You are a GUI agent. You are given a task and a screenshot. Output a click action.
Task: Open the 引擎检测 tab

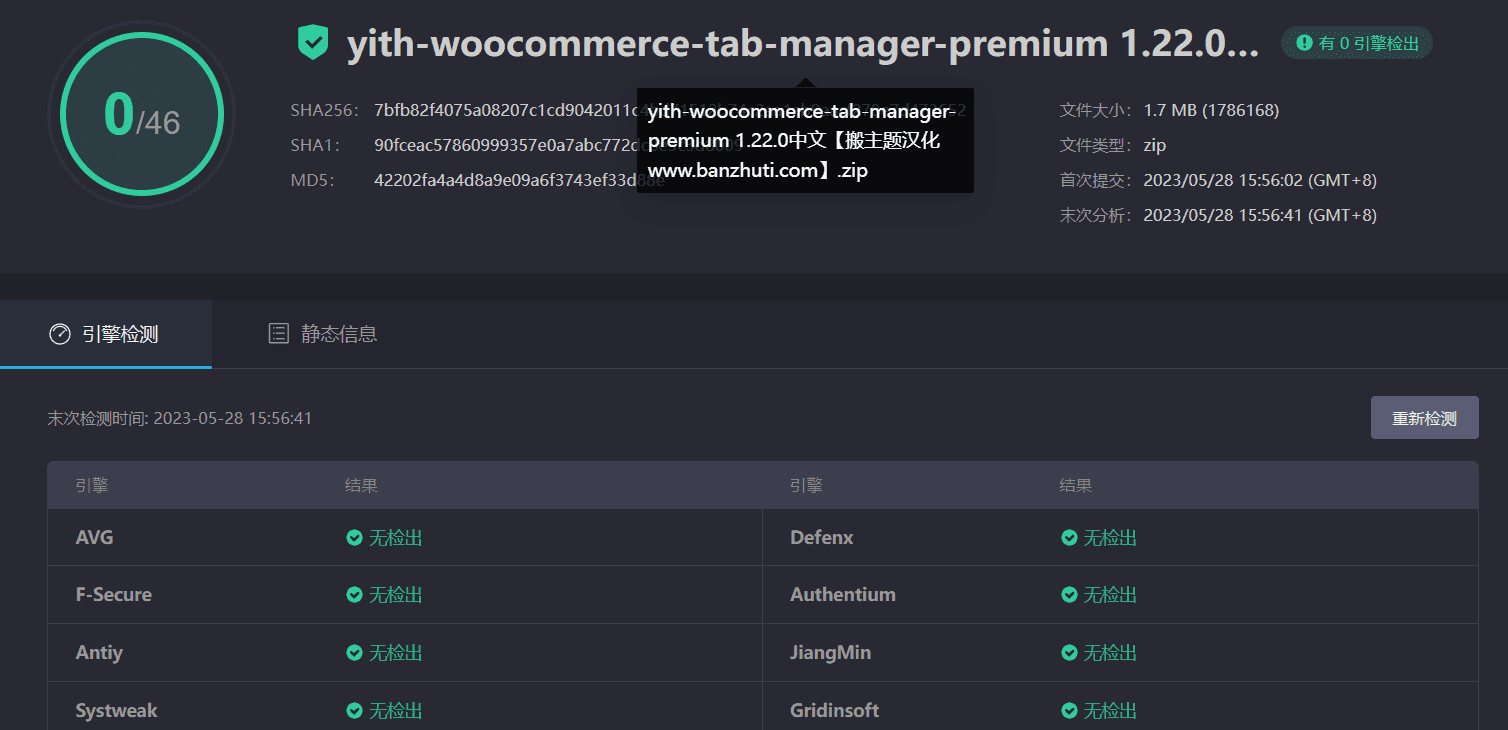[106, 334]
